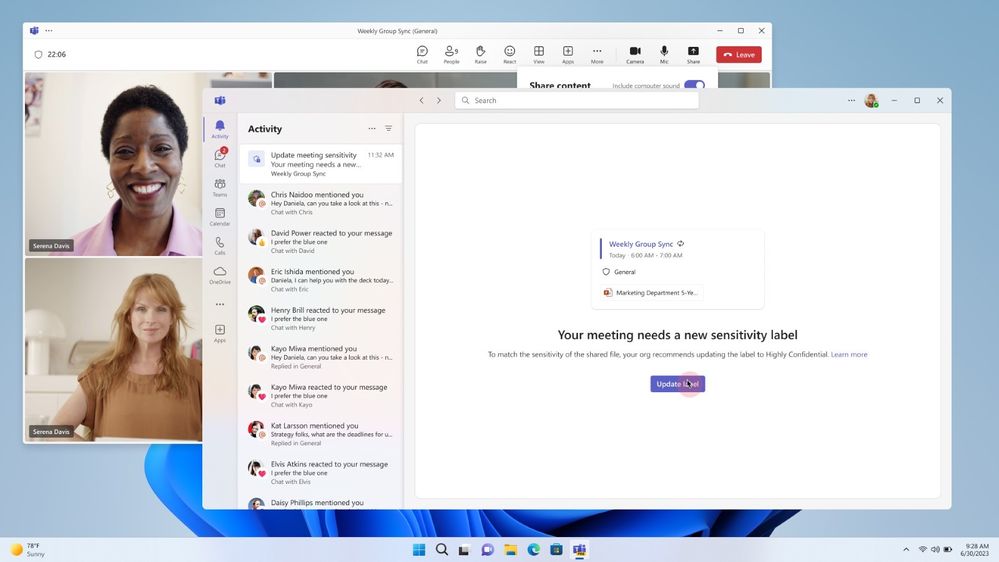Open Kat Larsson mentioned you notification

[321, 434]
